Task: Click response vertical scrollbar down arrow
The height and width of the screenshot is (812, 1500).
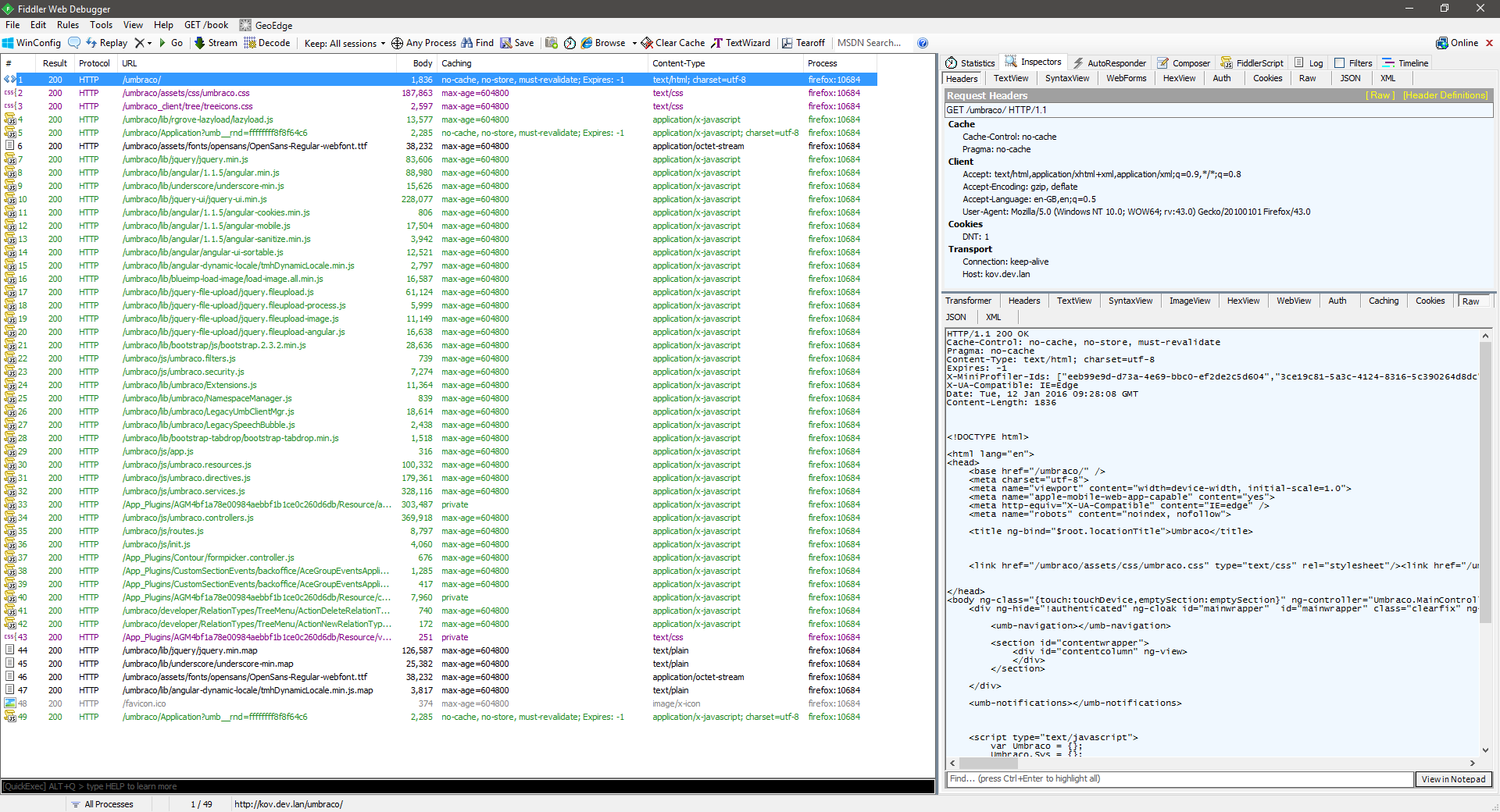Action: (1485, 750)
